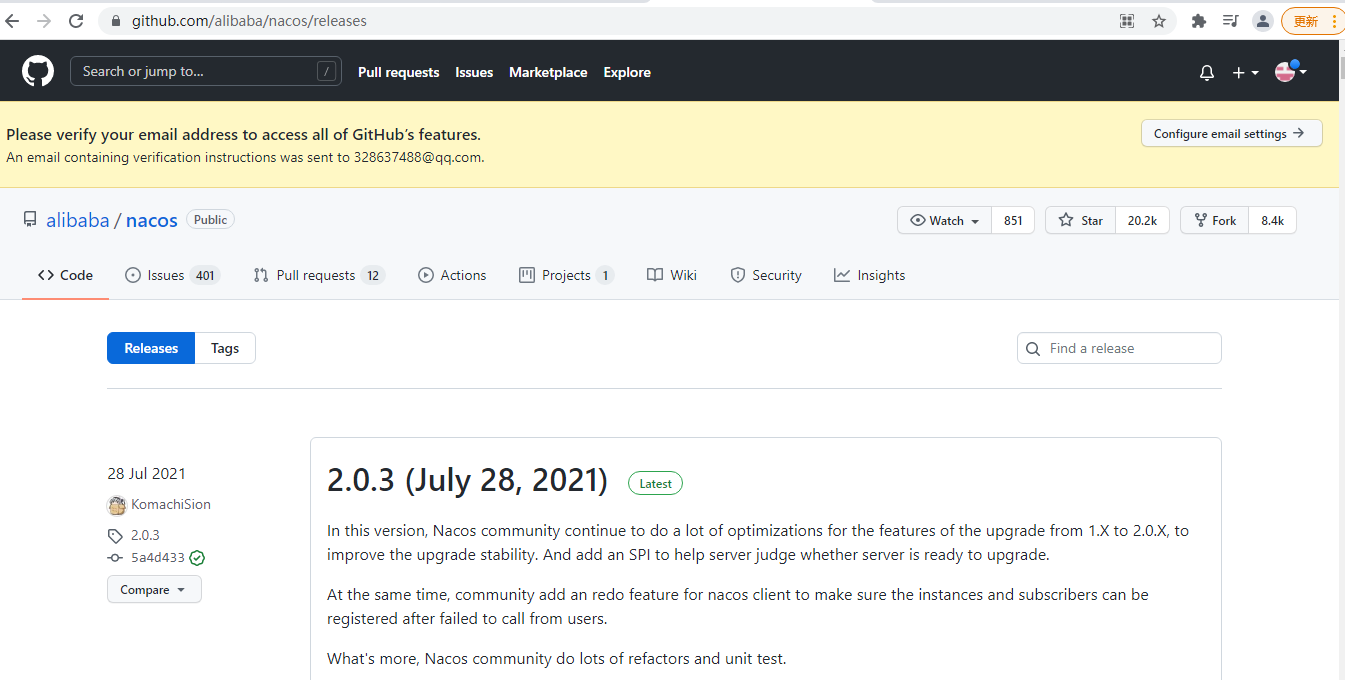The image size is (1345, 680).
Task: Click the 851 watchers count
Action: (x=1013, y=220)
